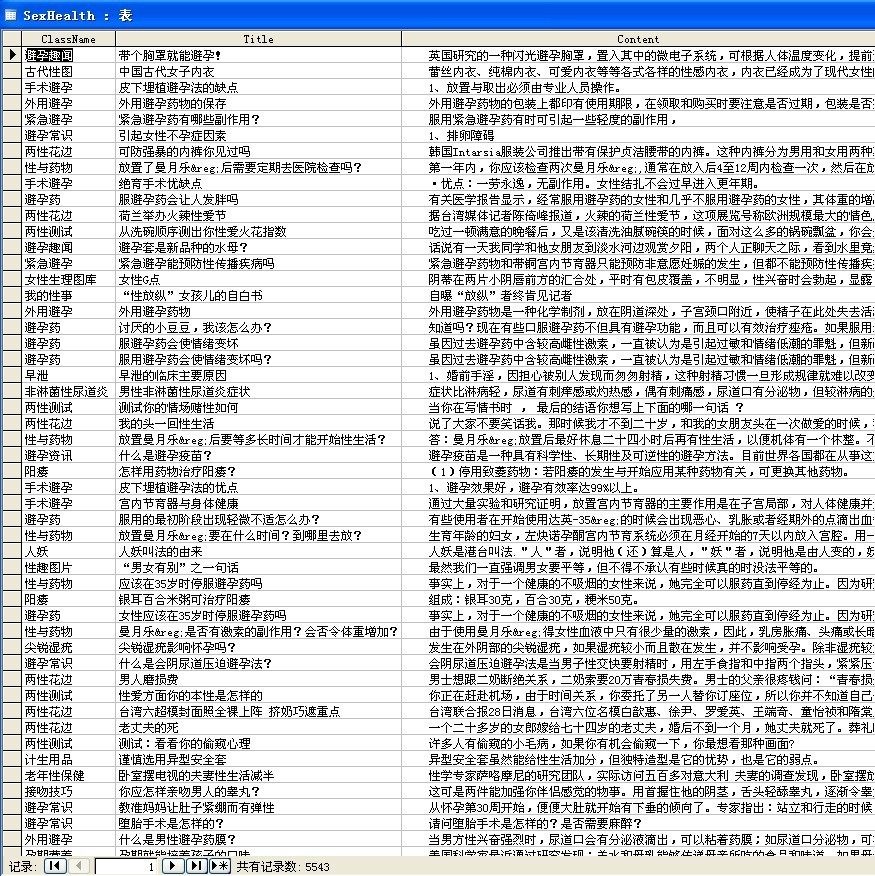Select the Content column header
Image resolution: width=875 pixels, height=876 pixels.
coord(640,39)
